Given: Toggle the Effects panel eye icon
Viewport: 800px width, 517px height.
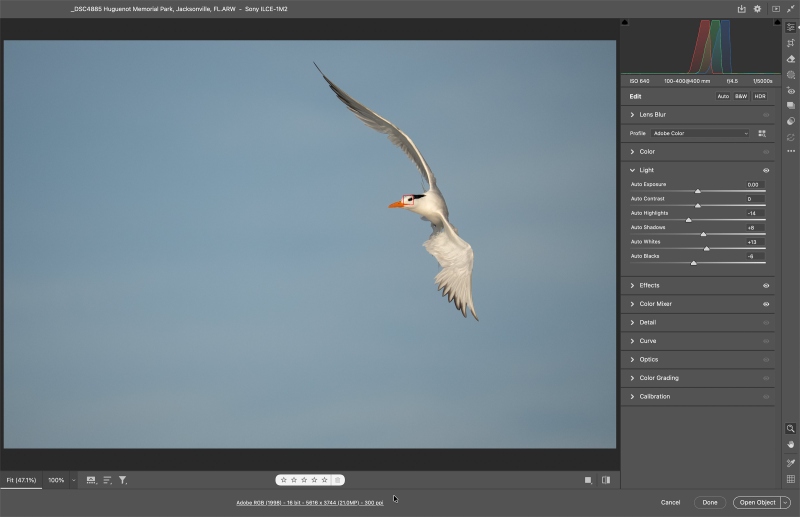Looking at the screenshot, I should click(x=766, y=286).
